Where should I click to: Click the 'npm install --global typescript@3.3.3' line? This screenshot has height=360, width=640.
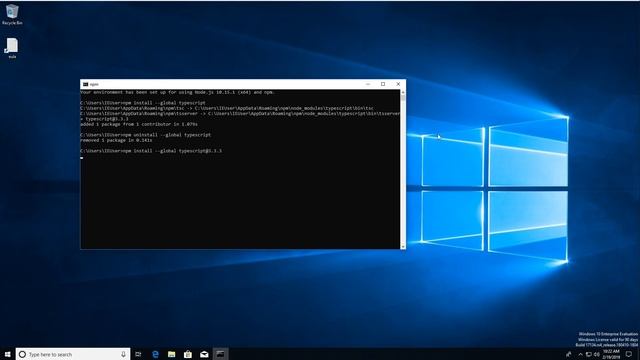click(x=151, y=151)
